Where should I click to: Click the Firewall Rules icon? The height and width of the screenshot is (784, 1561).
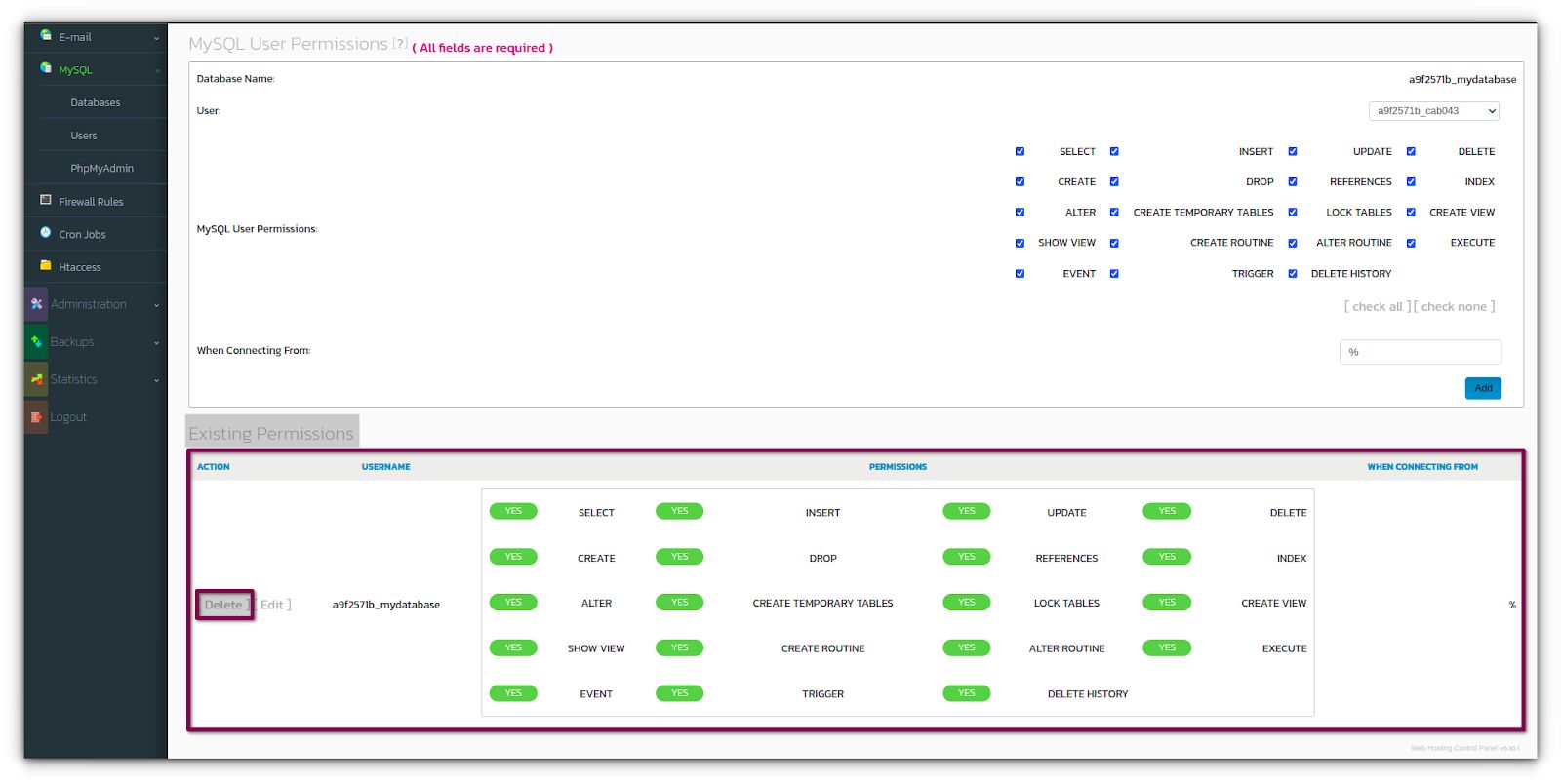coord(45,200)
